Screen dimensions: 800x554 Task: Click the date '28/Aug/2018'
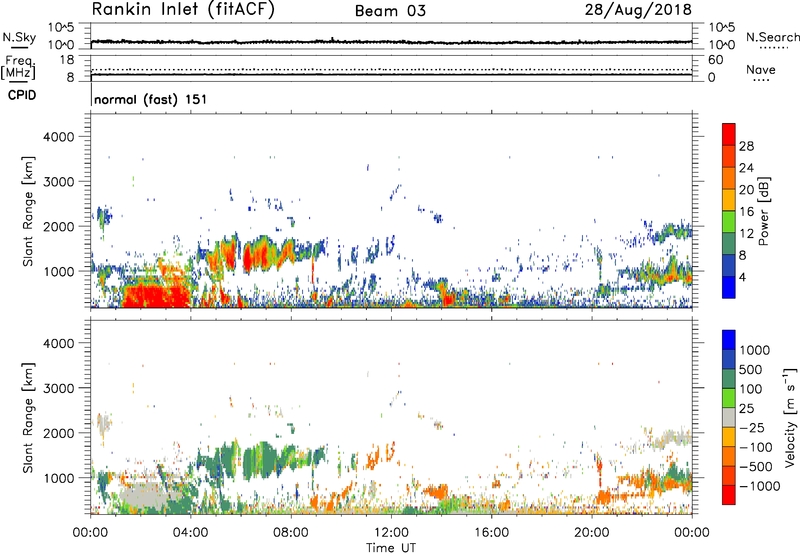[x=638, y=10]
